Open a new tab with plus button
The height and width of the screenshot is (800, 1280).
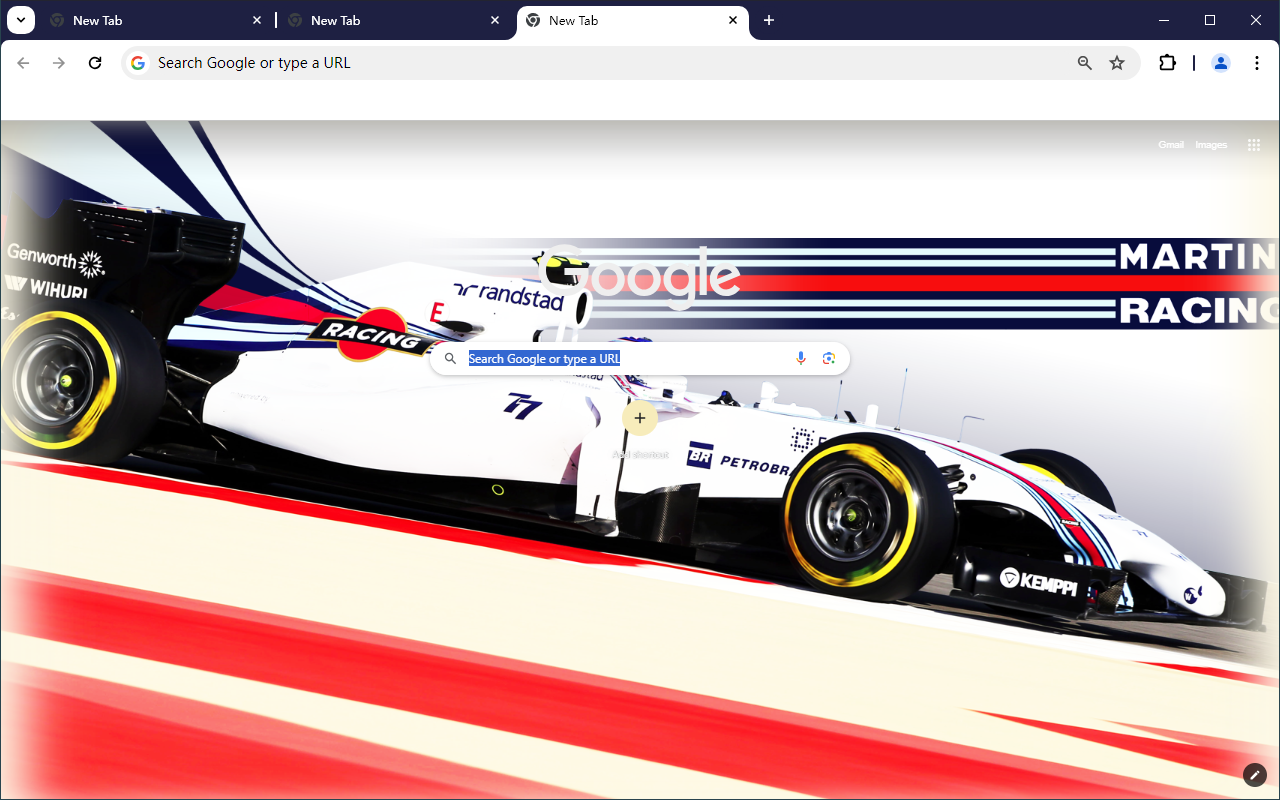pyautogui.click(x=769, y=20)
